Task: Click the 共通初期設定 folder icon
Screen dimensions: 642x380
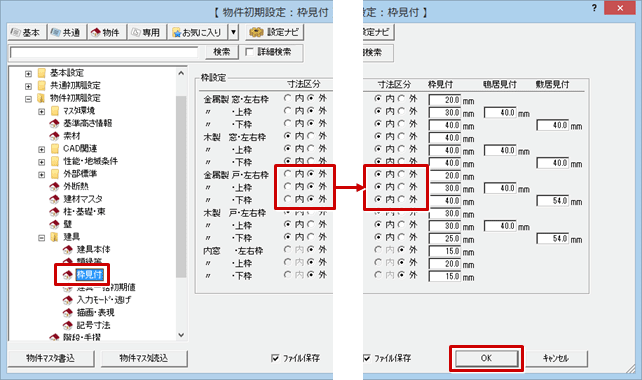Action: 41,86
